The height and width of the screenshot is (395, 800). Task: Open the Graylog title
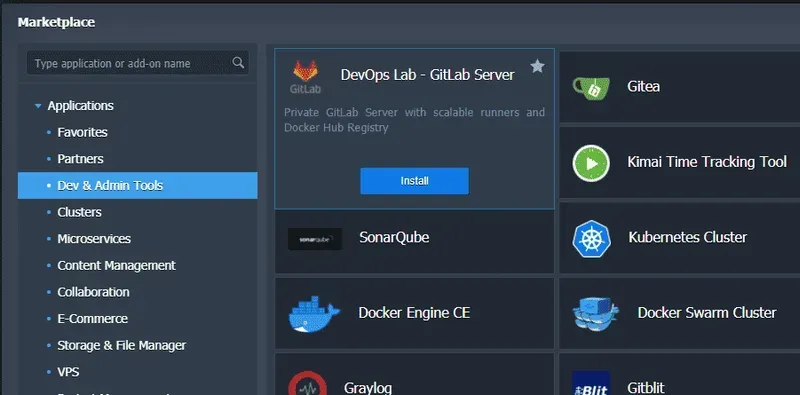368,388
